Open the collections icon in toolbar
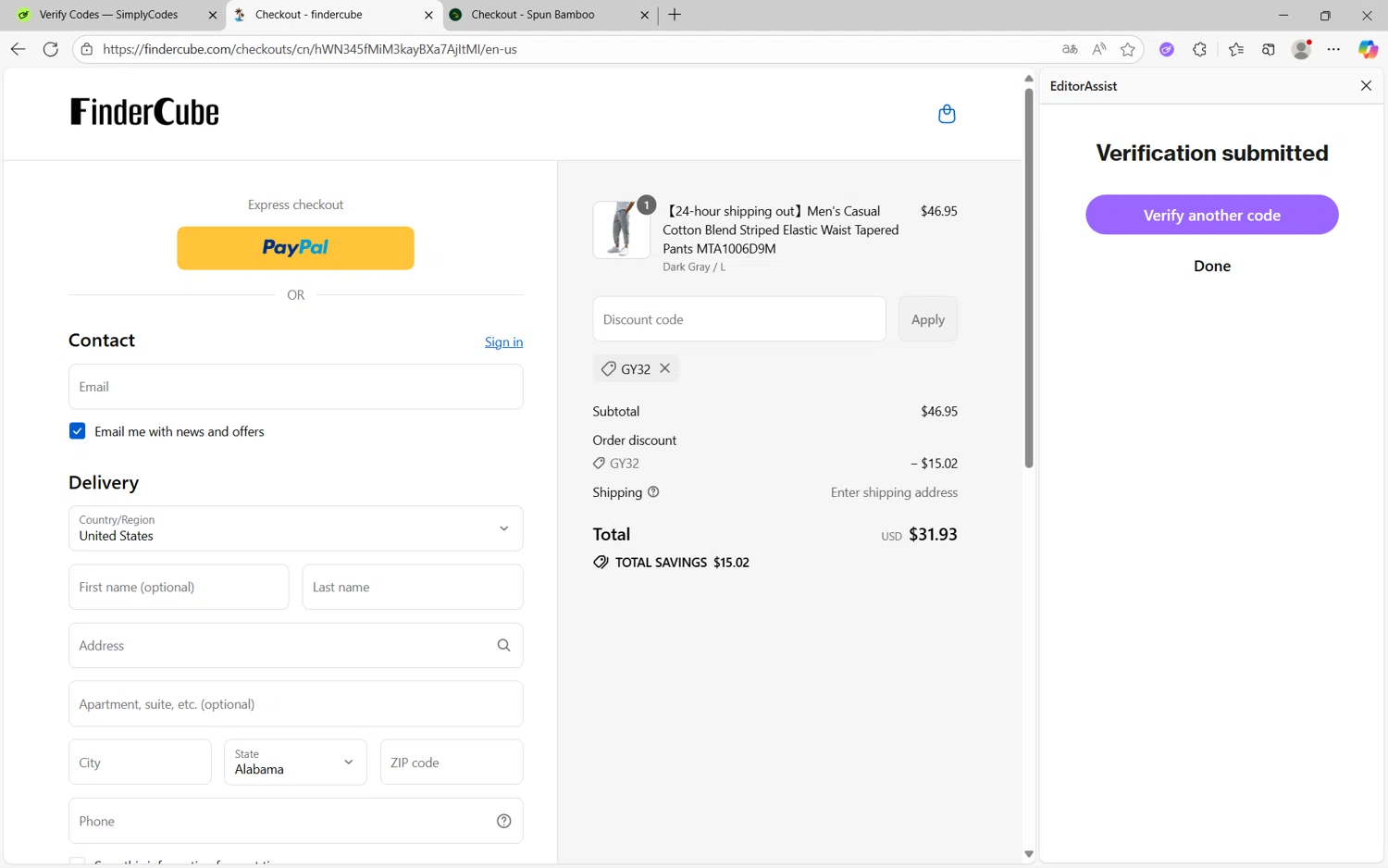The height and width of the screenshot is (868, 1388). [x=1269, y=49]
